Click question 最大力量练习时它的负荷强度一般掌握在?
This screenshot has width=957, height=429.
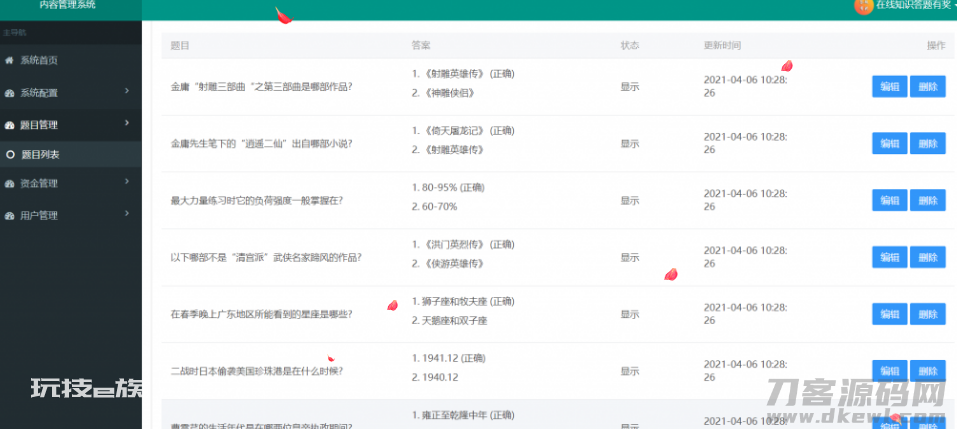pyautogui.click(x=257, y=200)
